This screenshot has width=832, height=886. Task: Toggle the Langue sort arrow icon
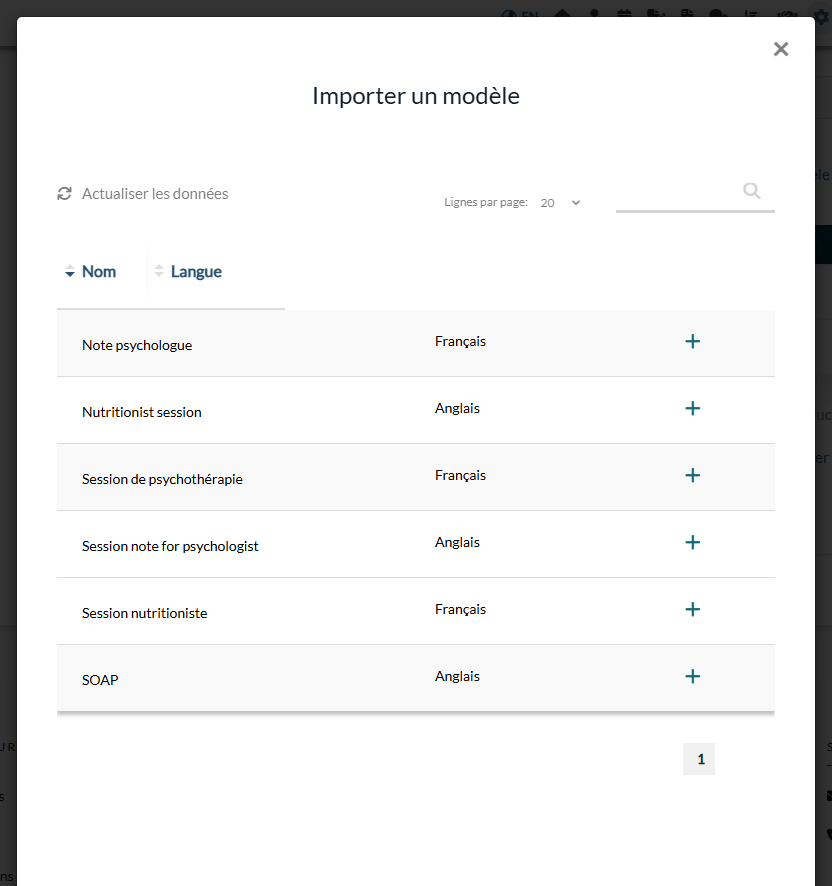[159, 271]
